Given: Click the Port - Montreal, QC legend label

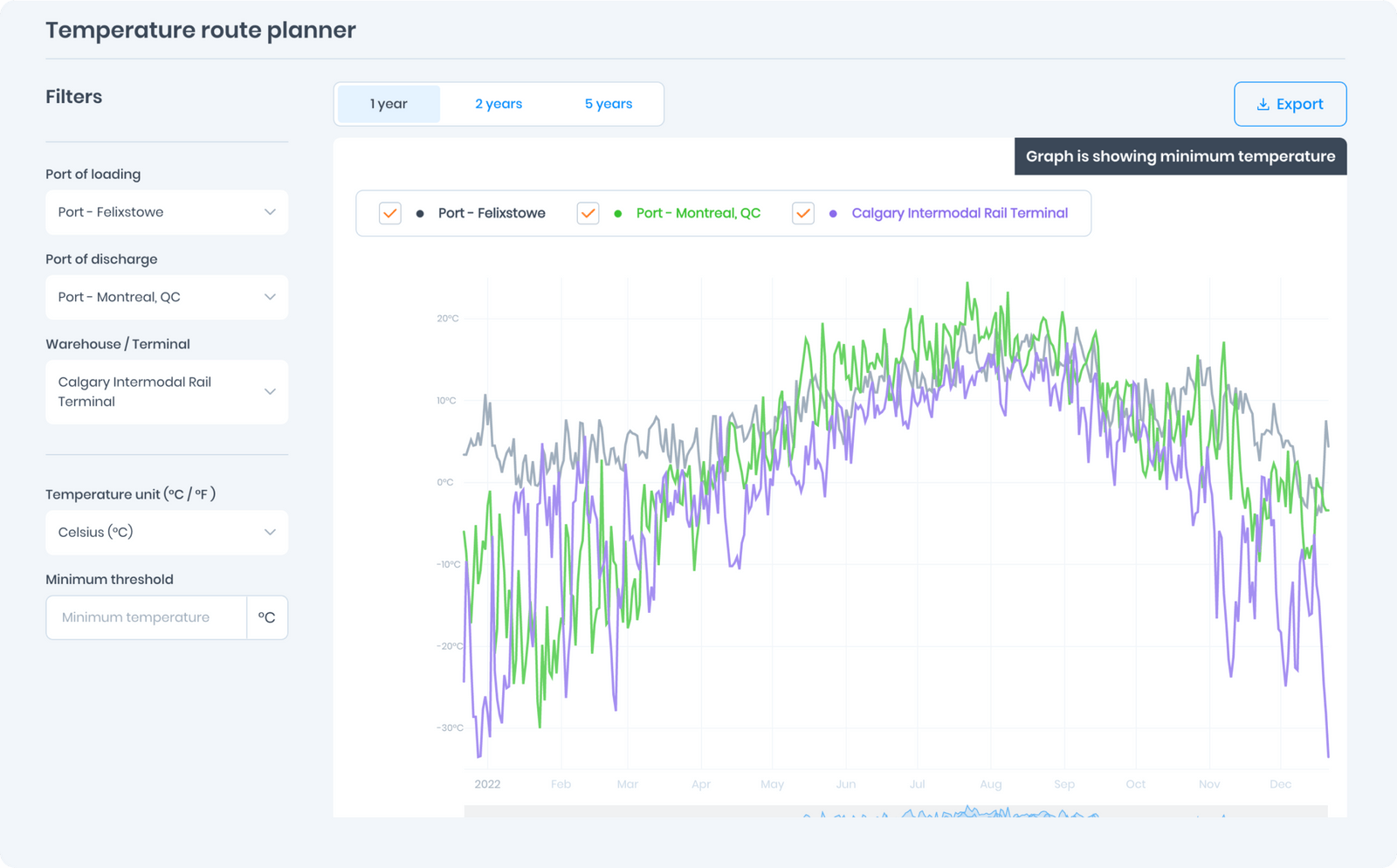Looking at the screenshot, I should coord(698,212).
